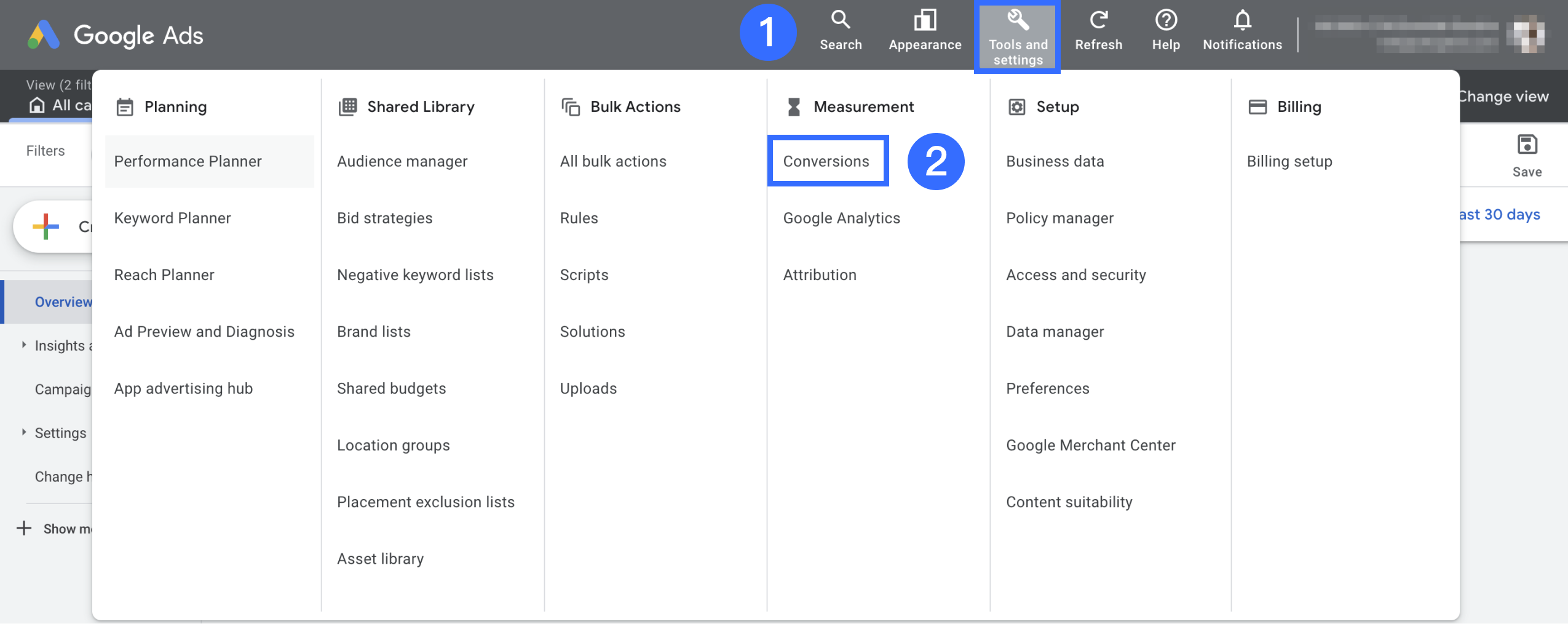
Task: Open Keyword Planner
Action: (172, 218)
